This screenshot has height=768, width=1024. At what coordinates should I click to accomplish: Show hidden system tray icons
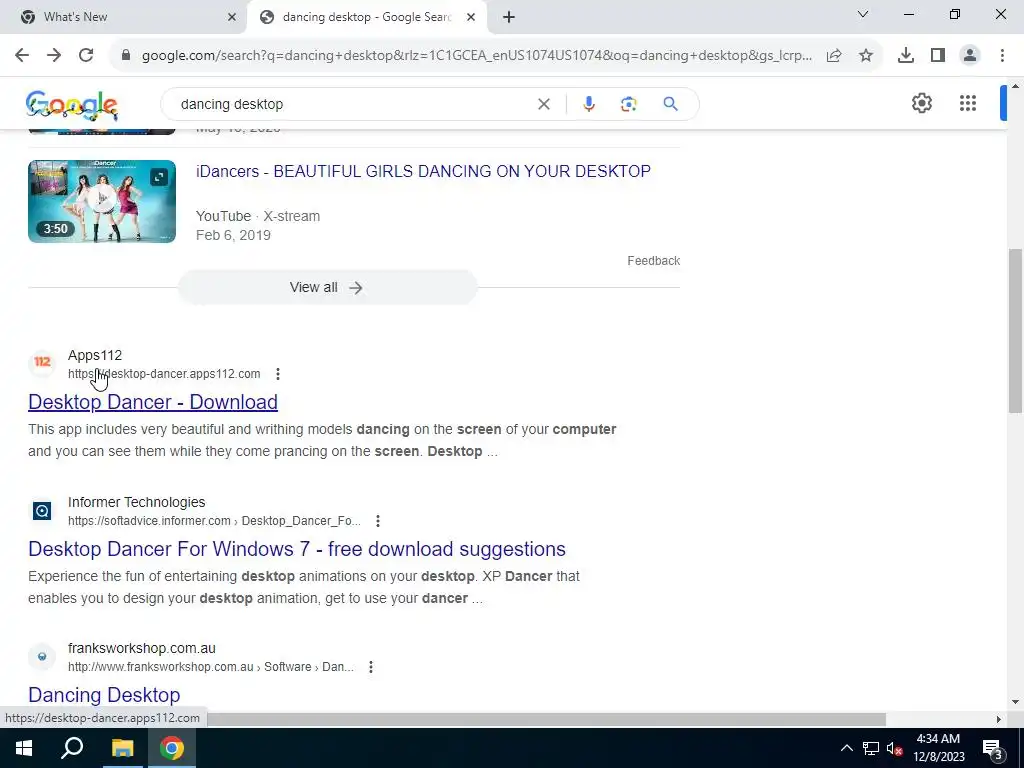click(846, 748)
